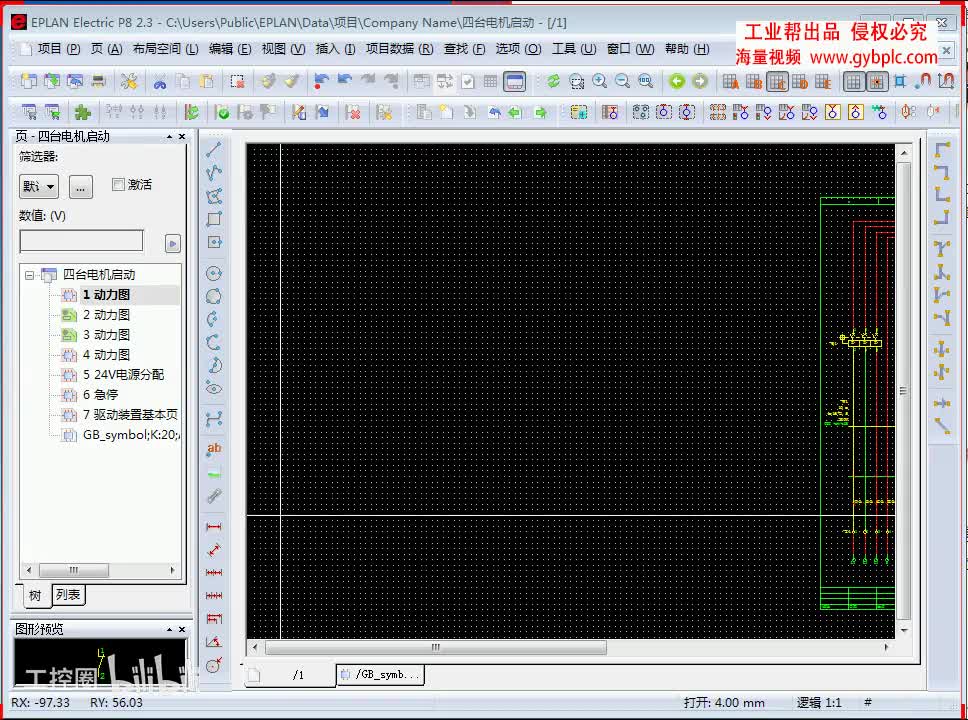Toggle the object snap magnet icon

(924, 81)
